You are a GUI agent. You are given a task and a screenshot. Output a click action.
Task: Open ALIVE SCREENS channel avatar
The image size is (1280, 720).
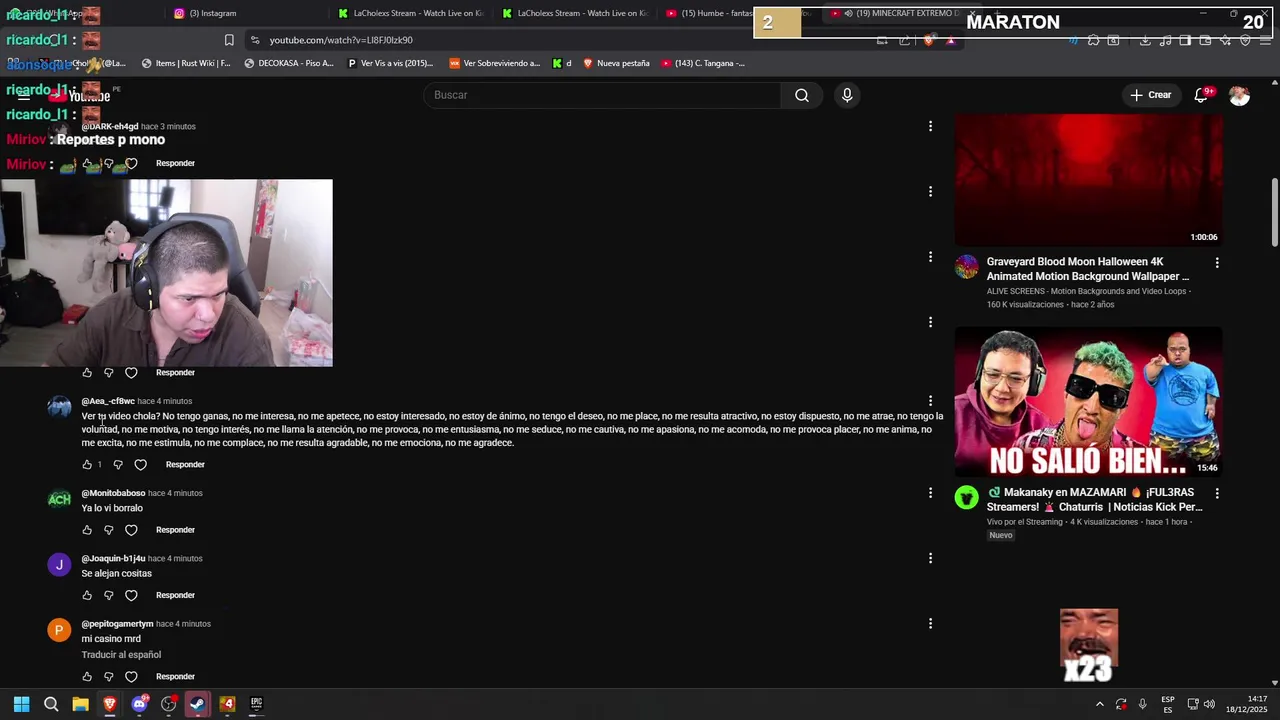pyautogui.click(x=966, y=267)
